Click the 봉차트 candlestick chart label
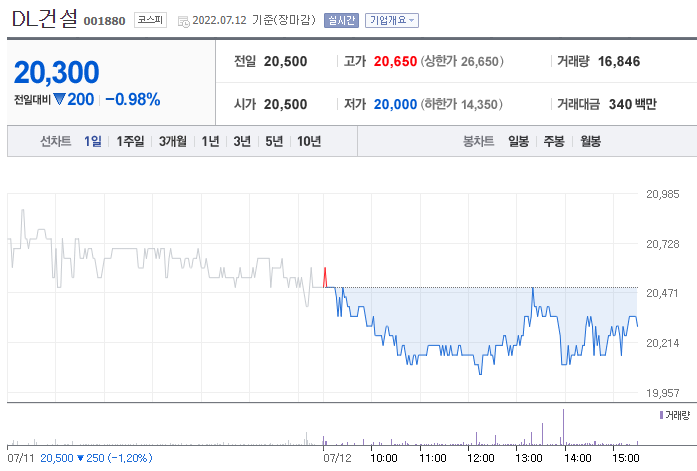The image size is (697, 471). click(x=478, y=141)
